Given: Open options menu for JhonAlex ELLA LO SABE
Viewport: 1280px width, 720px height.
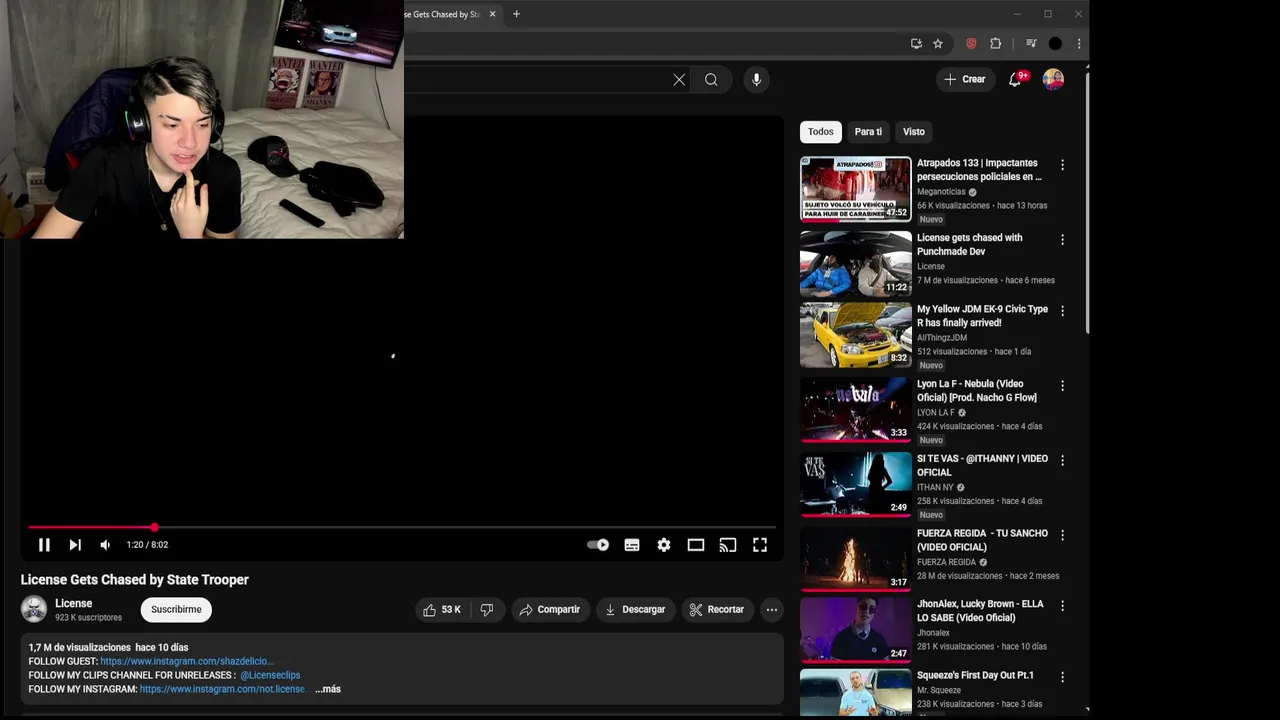Looking at the screenshot, I should 1062,607.
